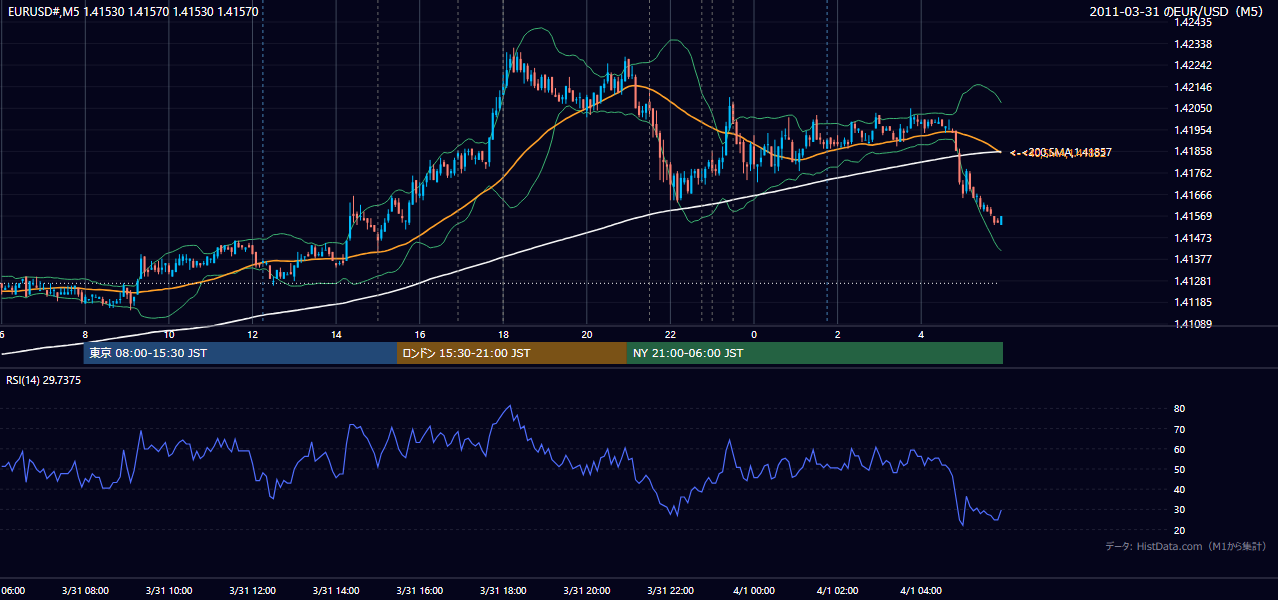The image size is (1278, 600).
Task: Click price axis label 1.41089
Action: pyautogui.click(x=1194, y=324)
